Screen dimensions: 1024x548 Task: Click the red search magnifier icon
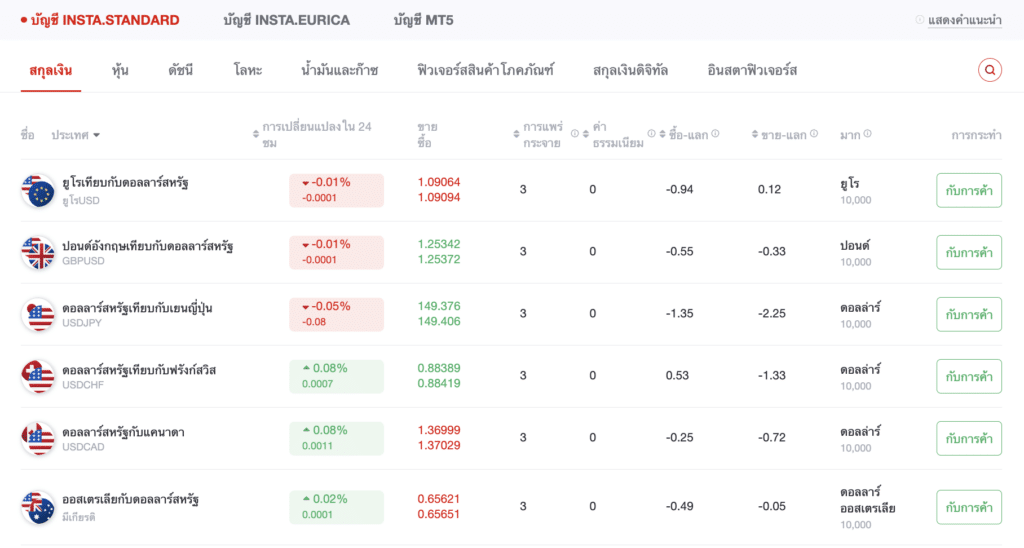(x=989, y=70)
